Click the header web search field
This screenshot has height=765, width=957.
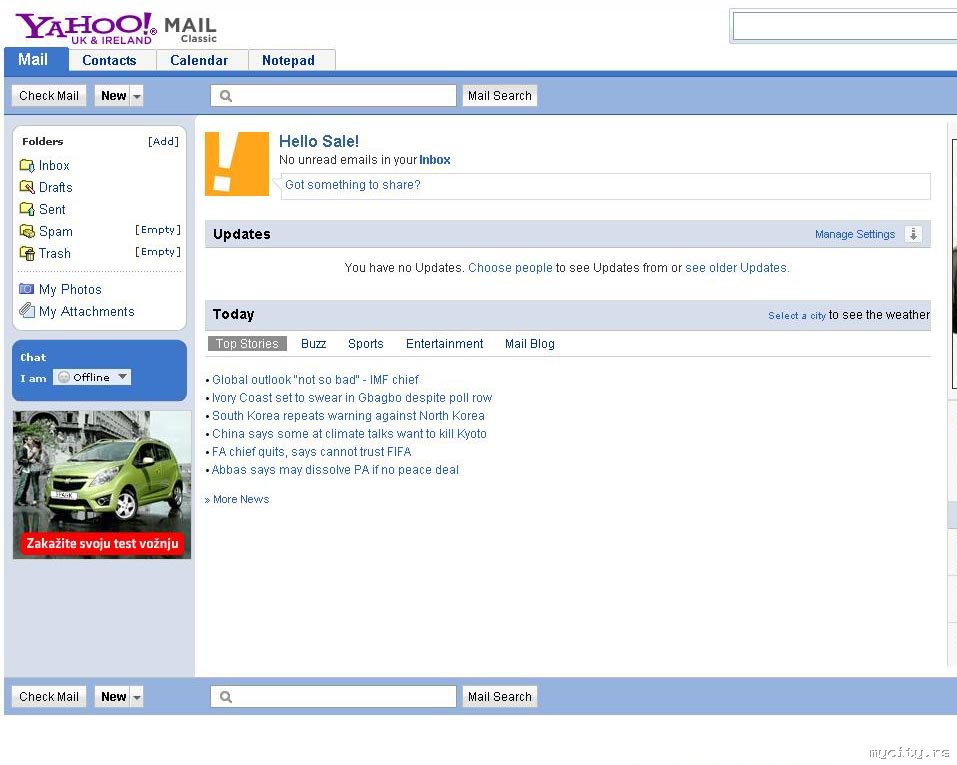click(845, 26)
